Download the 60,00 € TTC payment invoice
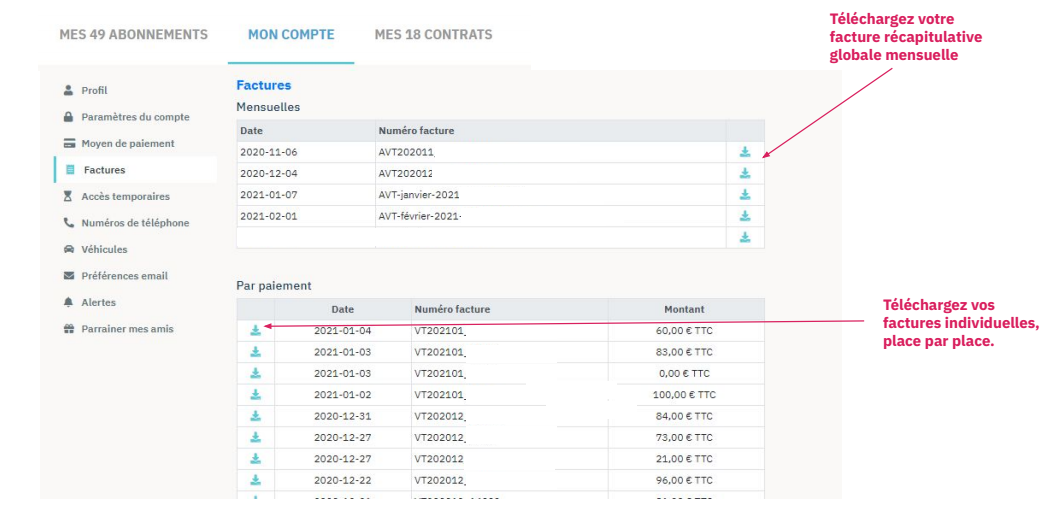Screen dimensions: 1063x521 click(256, 330)
